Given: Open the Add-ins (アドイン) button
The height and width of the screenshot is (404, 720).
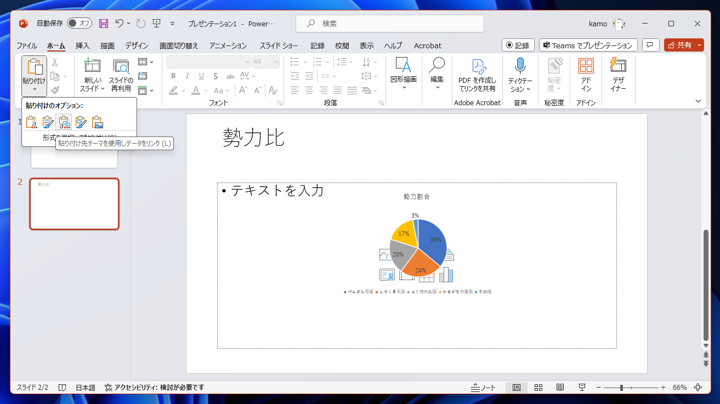Looking at the screenshot, I should [x=586, y=76].
